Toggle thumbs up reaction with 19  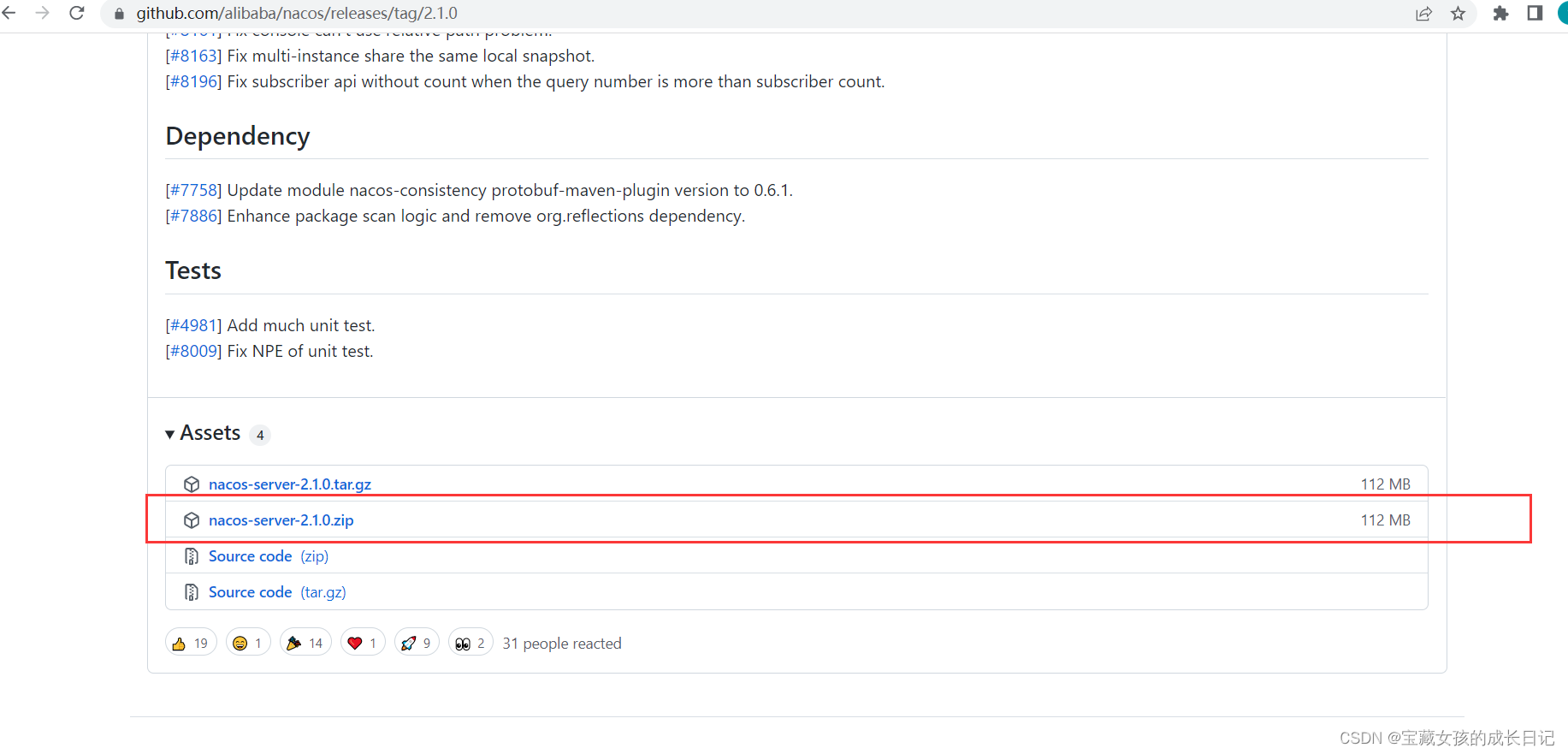pyautogui.click(x=191, y=643)
